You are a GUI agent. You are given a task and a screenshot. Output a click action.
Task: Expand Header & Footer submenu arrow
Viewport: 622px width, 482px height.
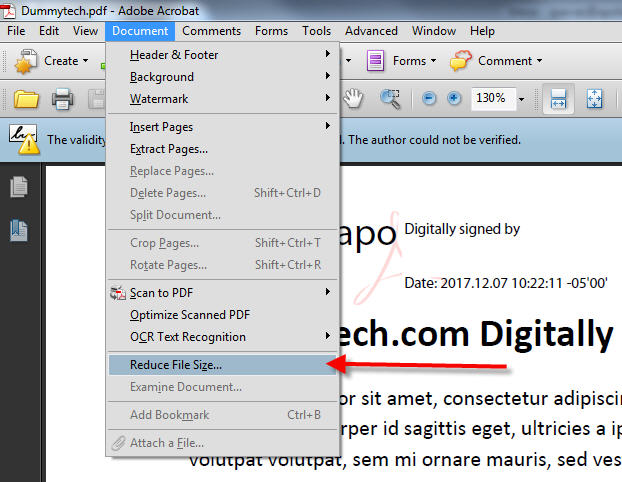pos(328,54)
